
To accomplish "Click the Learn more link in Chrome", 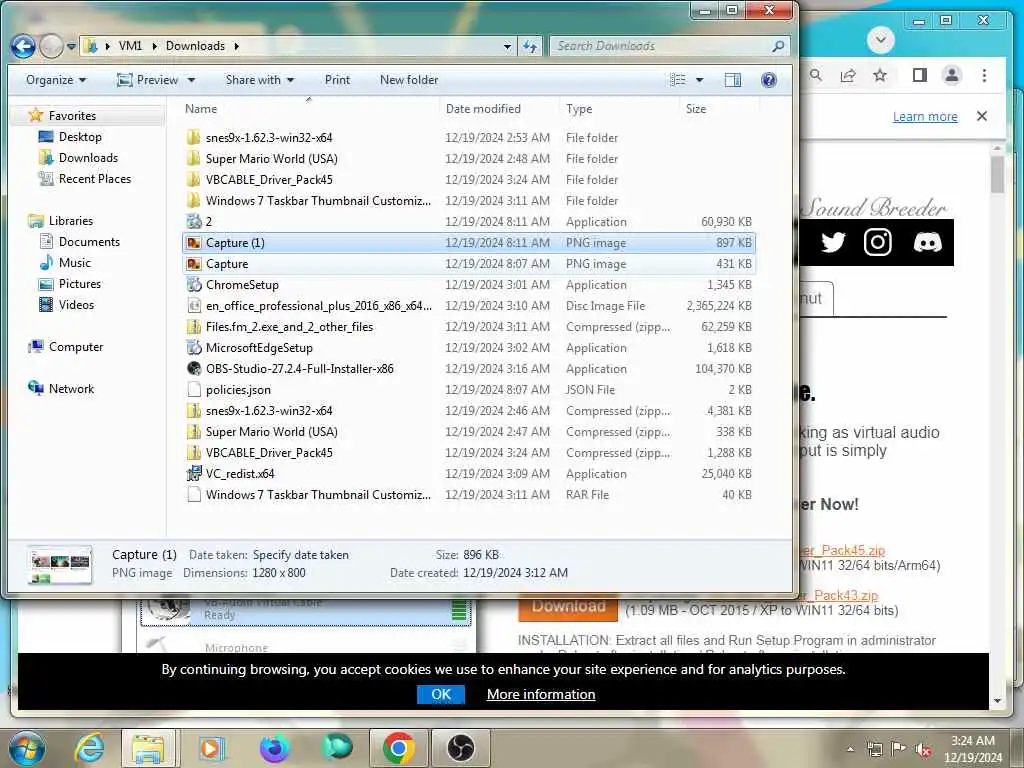I will [x=925, y=117].
